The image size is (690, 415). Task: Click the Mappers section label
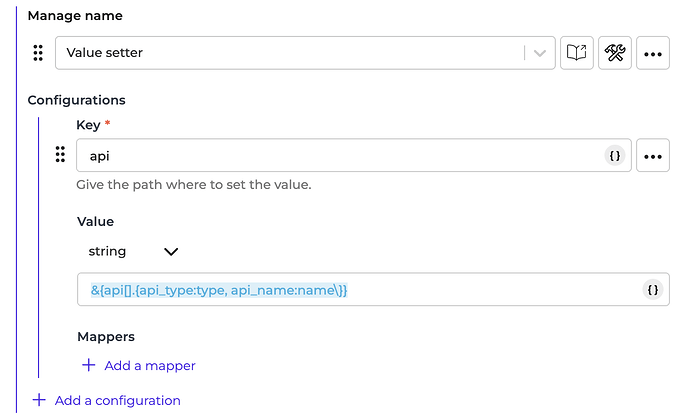(x=105, y=337)
